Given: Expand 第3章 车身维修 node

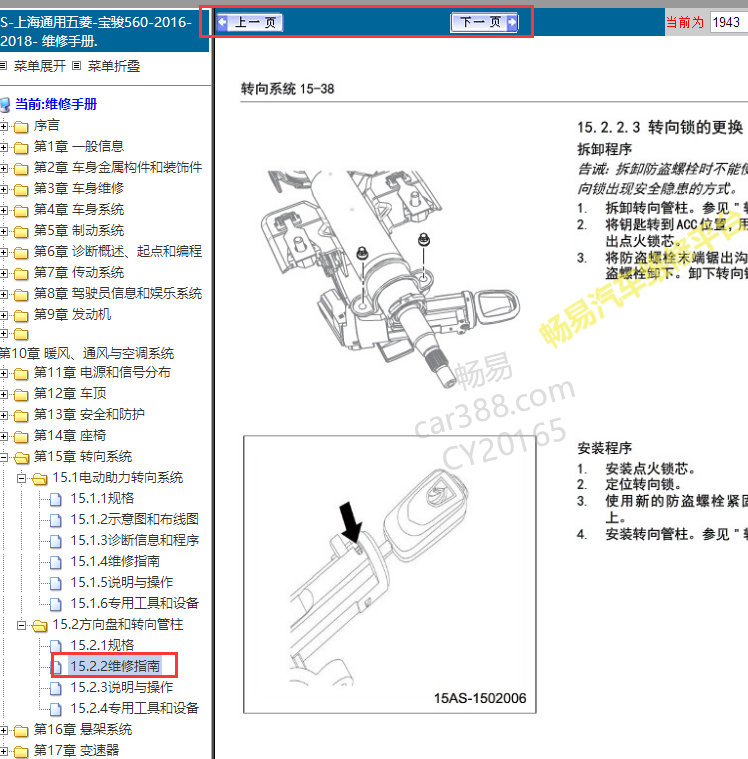Looking at the screenshot, I should tap(4, 189).
